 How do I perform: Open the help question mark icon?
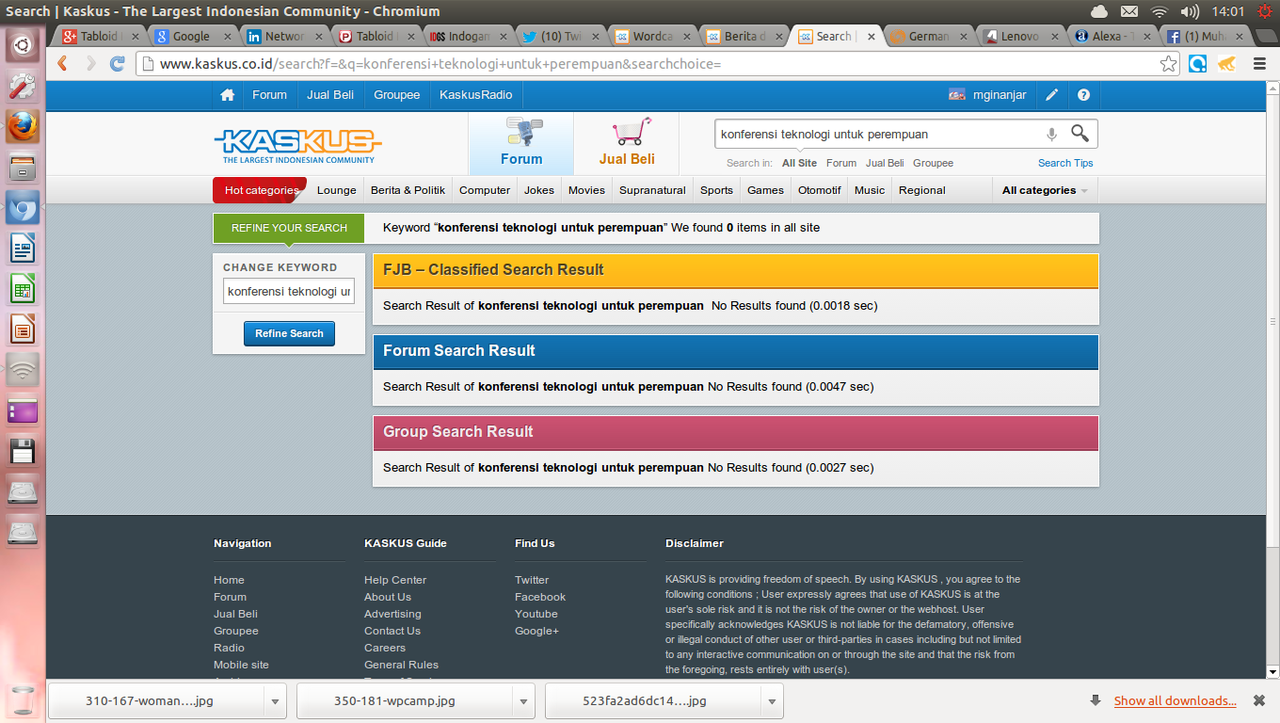click(x=1083, y=95)
